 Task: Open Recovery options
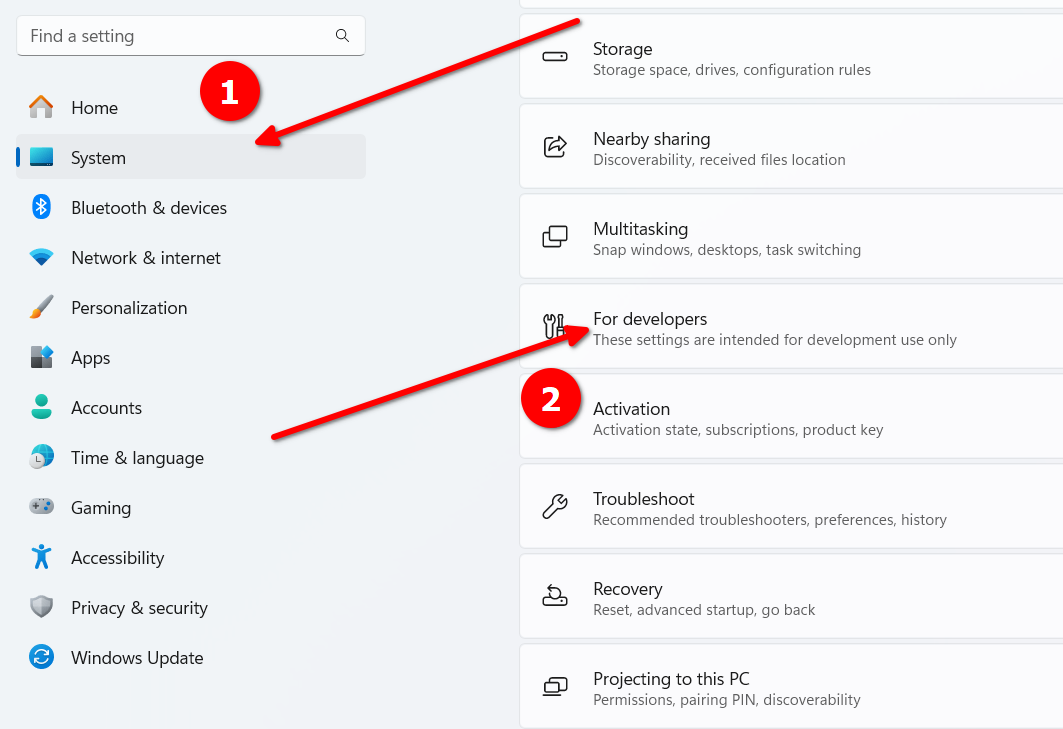[x=791, y=597]
